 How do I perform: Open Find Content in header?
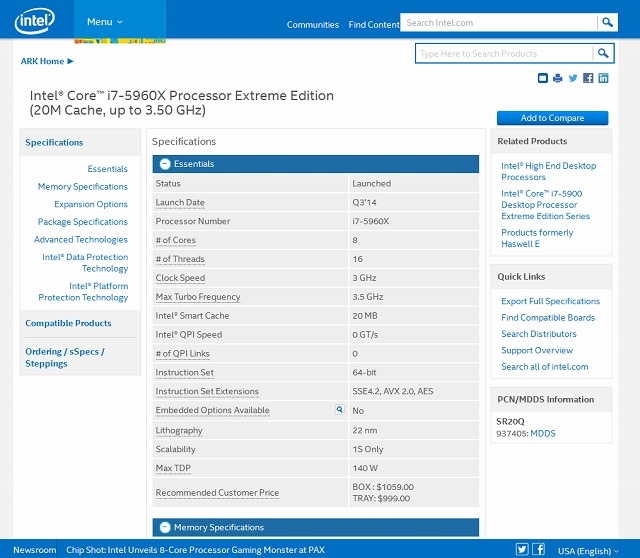click(x=374, y=24)
